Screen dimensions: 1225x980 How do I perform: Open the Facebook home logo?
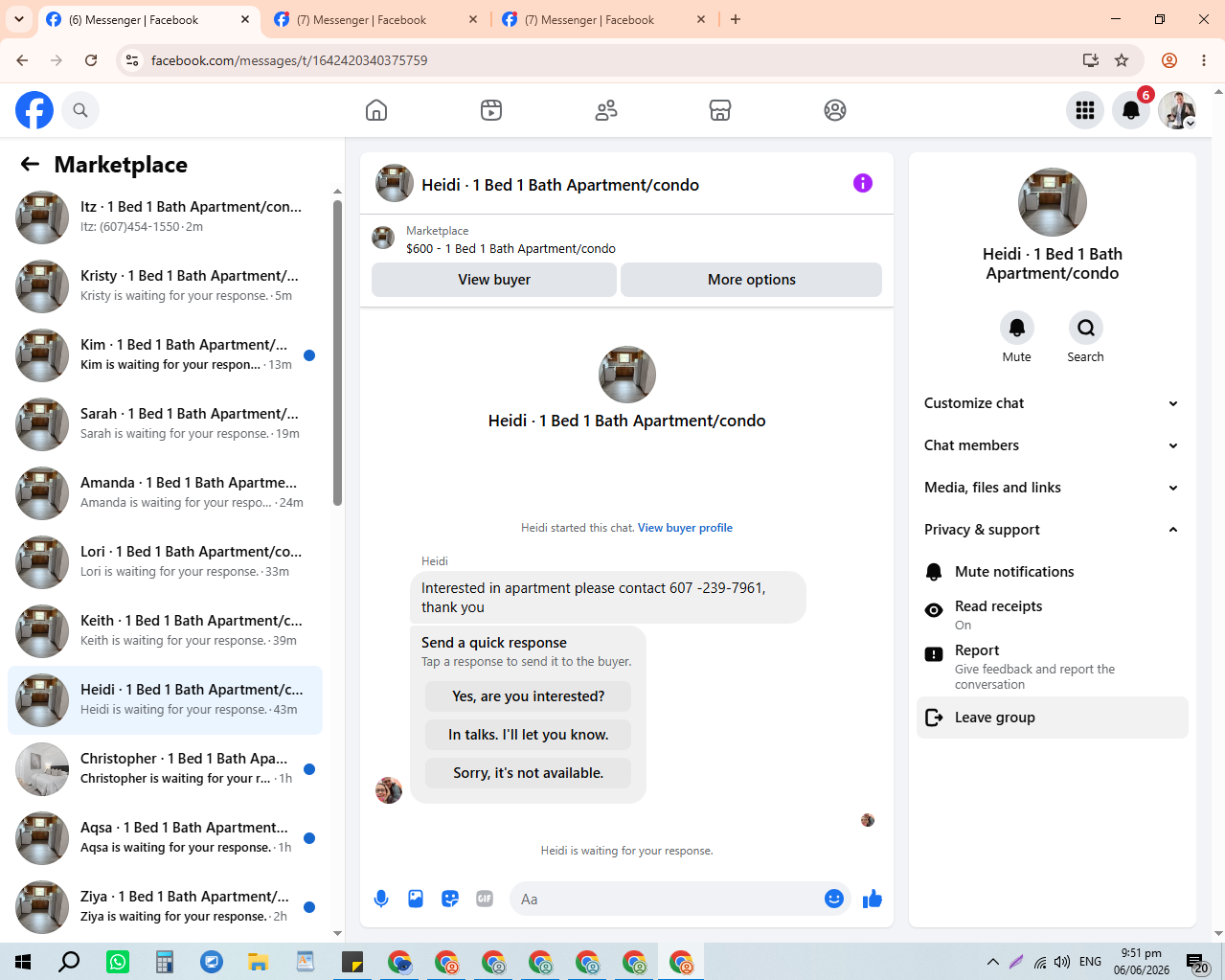[34, 110]
